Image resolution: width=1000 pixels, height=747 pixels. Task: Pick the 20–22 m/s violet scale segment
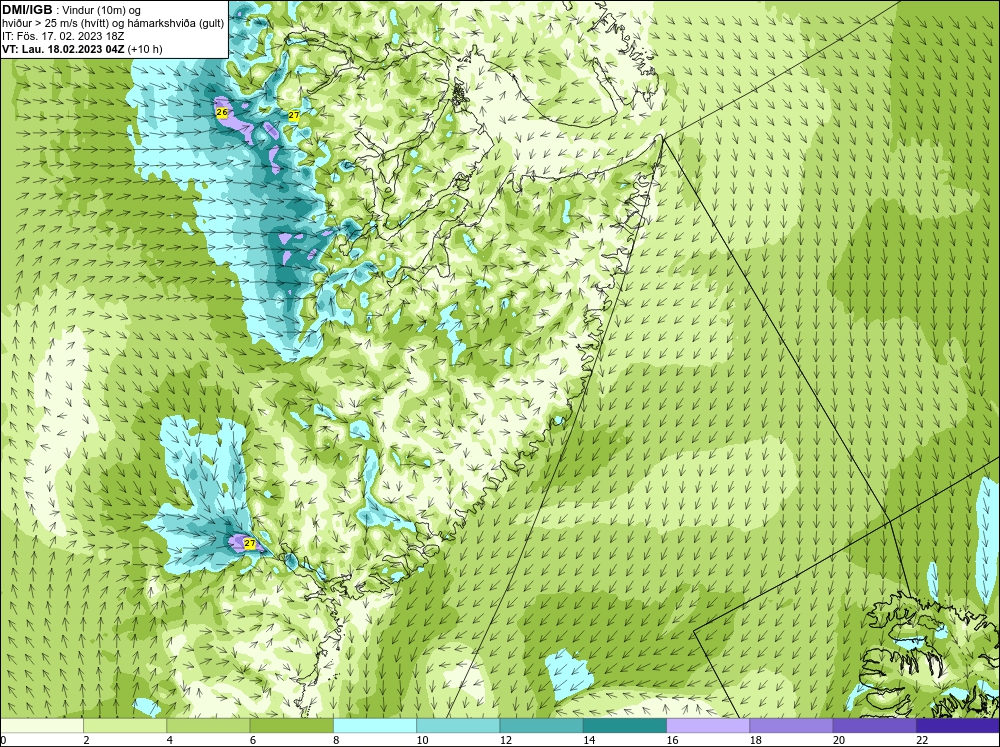(874, 726)
